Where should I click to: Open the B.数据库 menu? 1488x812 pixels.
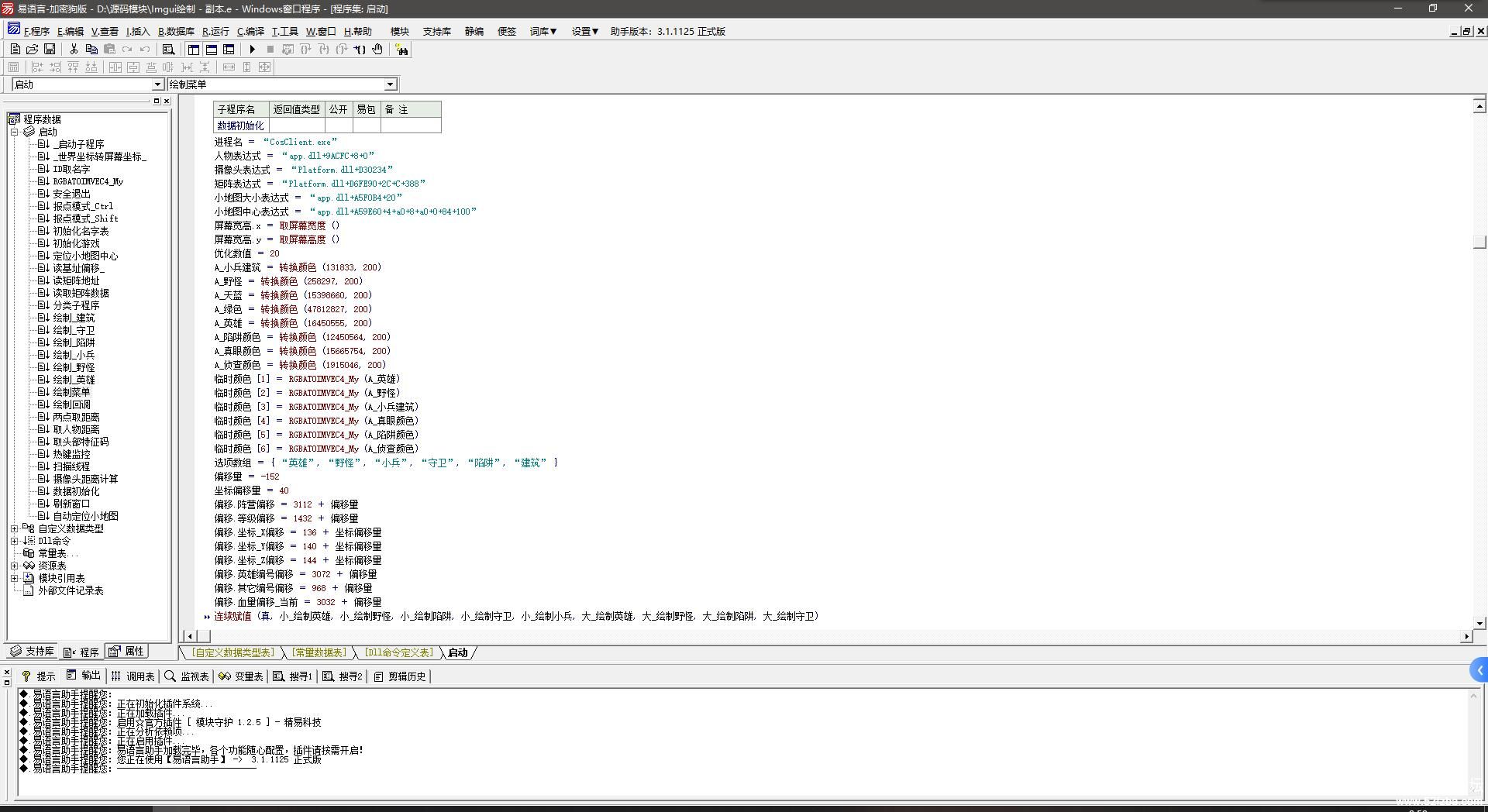[176, 32]
